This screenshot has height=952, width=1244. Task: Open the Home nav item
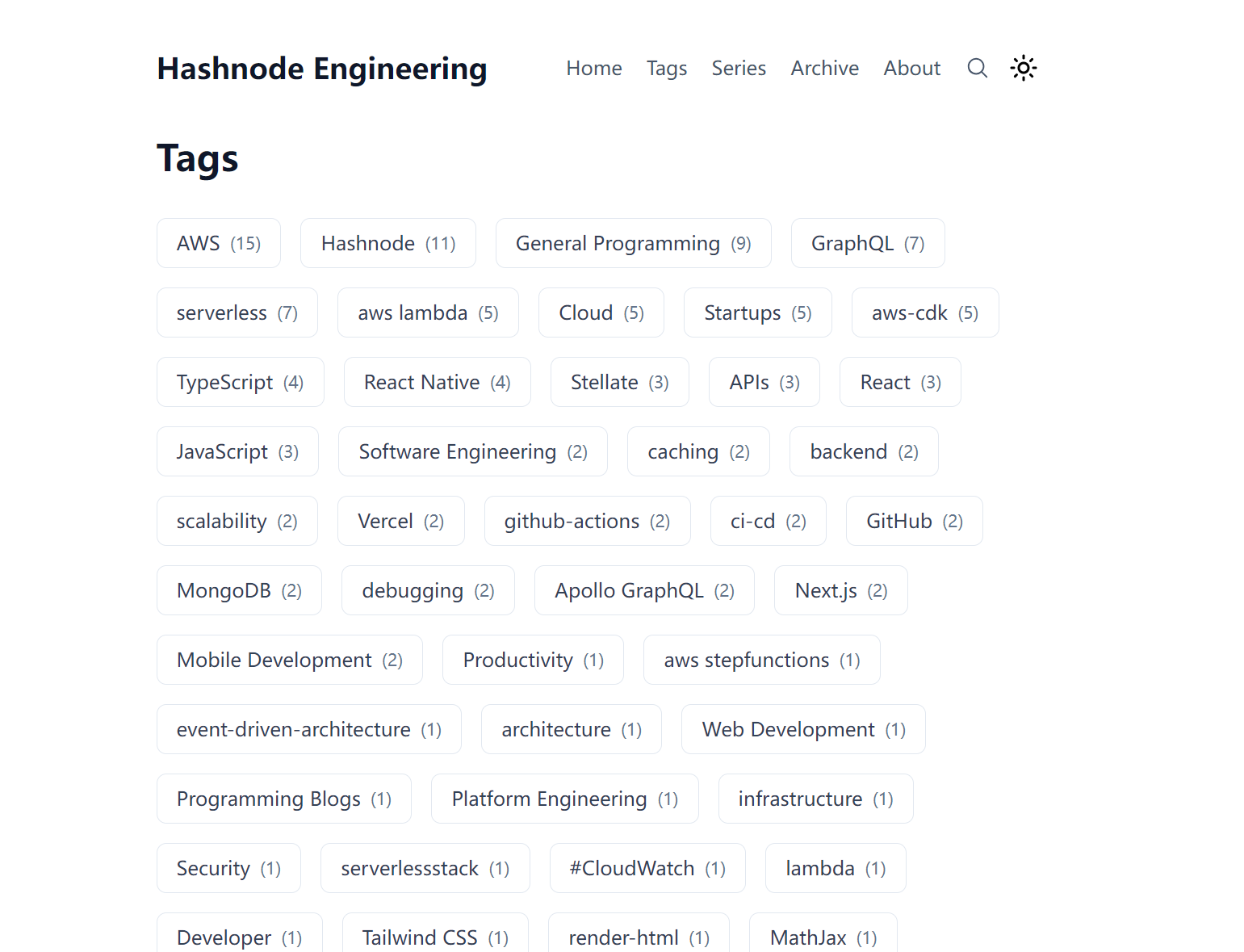594,68
